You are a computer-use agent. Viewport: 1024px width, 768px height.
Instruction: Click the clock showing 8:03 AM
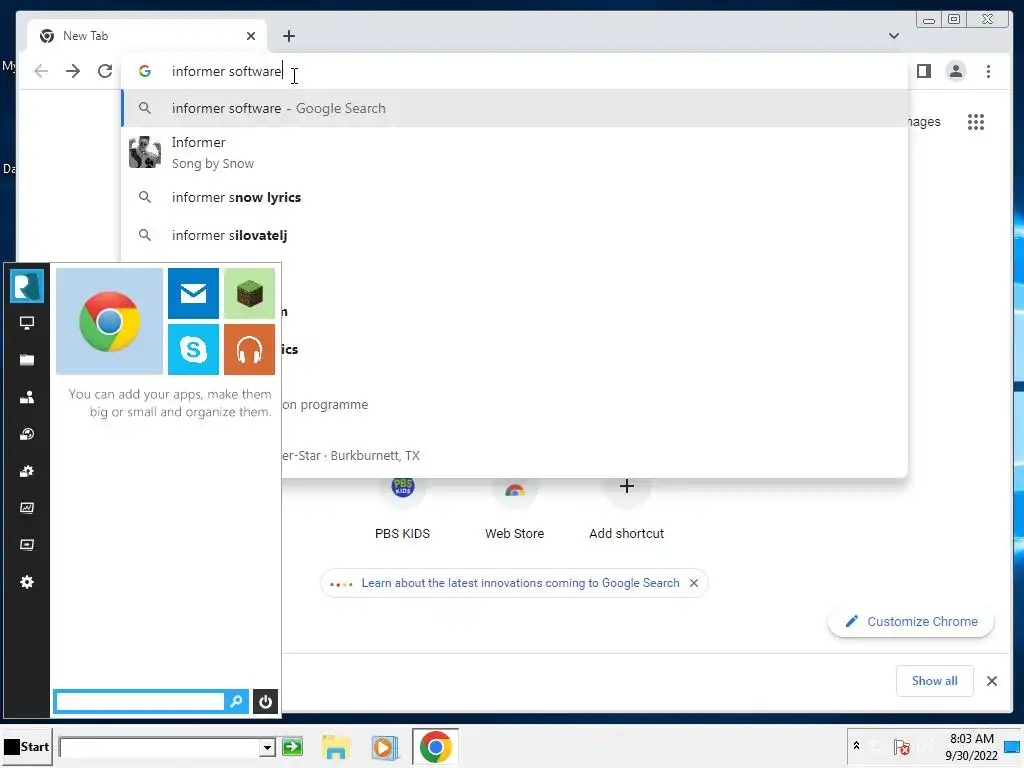coord(971,747)
